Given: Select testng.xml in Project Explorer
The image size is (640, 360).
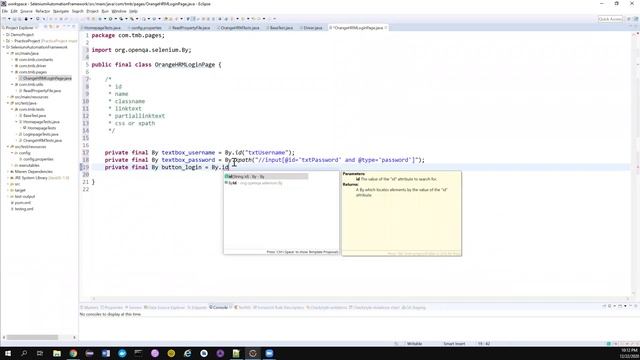Looking at the screenshot, I should pos(24,209).
